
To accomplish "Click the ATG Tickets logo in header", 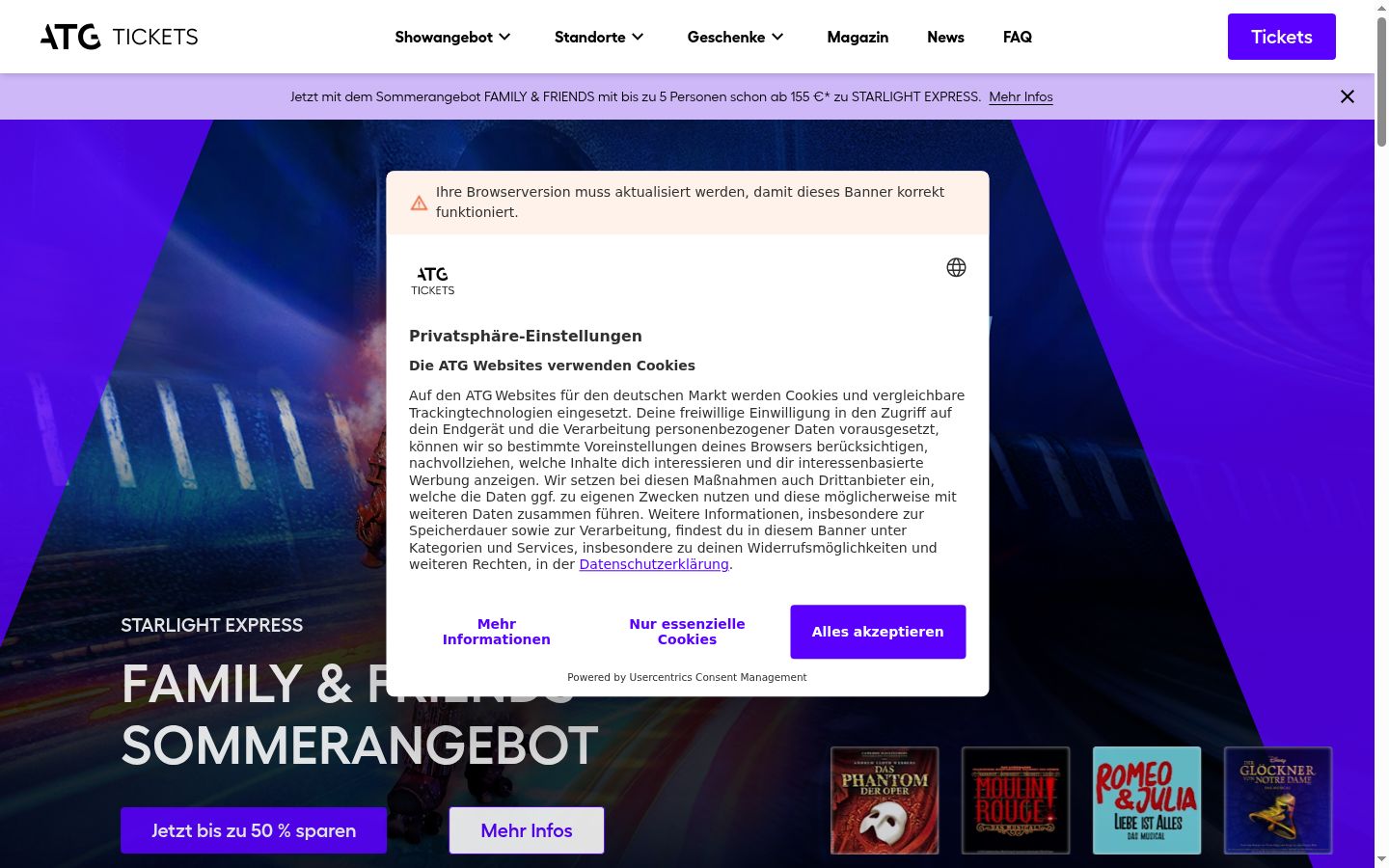I will click(x=119, y=37).
